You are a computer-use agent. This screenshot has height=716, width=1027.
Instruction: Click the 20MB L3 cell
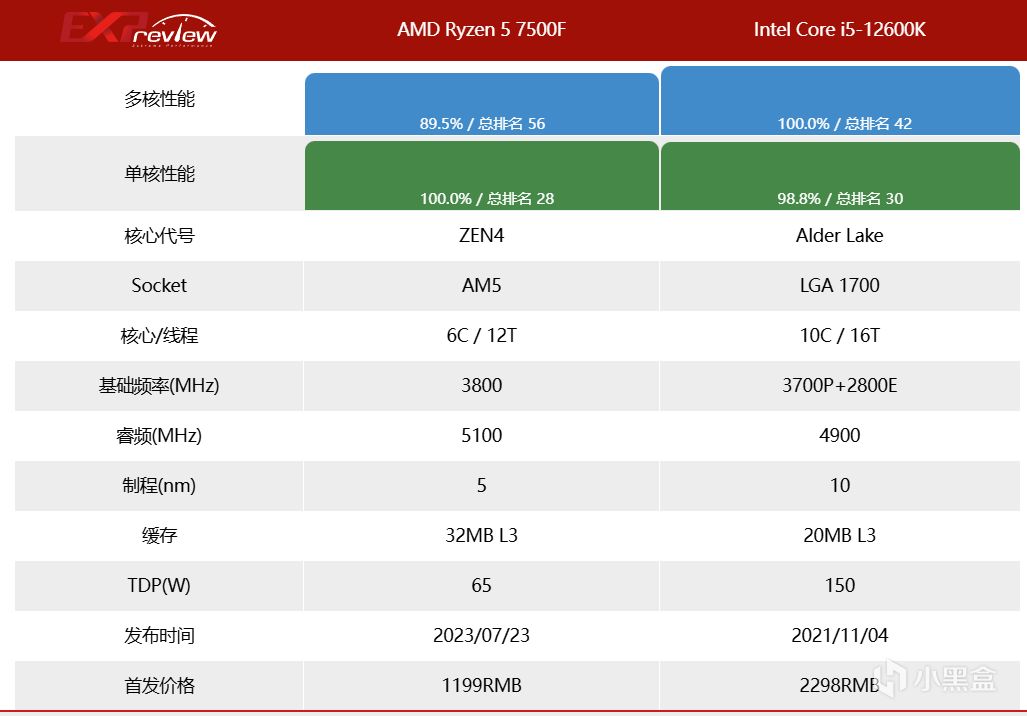840,535
